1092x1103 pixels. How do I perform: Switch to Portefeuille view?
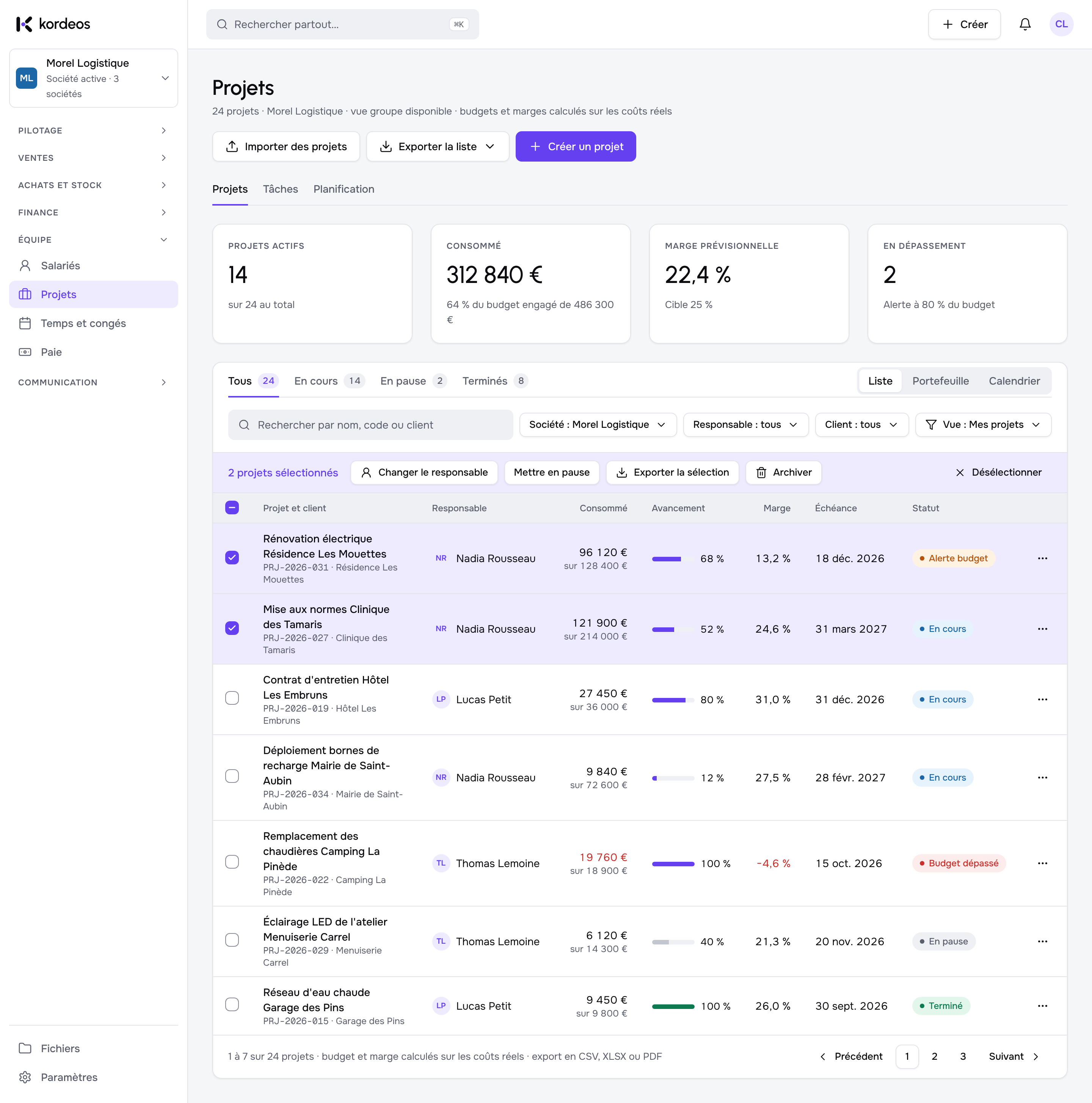(x=940, y=381)
